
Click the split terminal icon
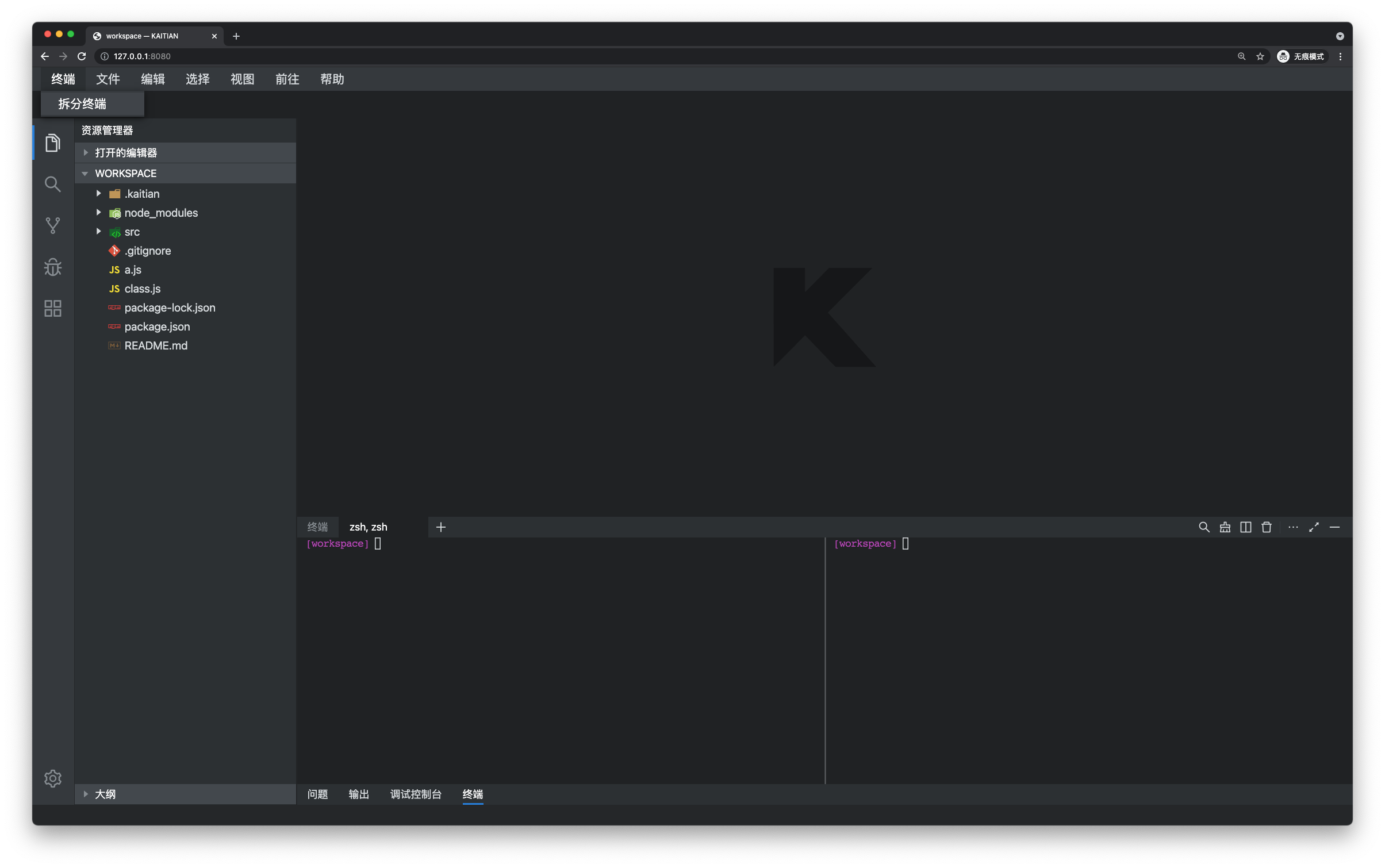tap(1245, 527)
